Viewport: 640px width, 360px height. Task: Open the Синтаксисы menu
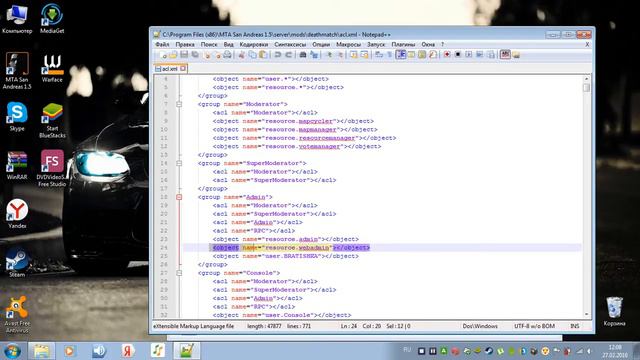290,44
